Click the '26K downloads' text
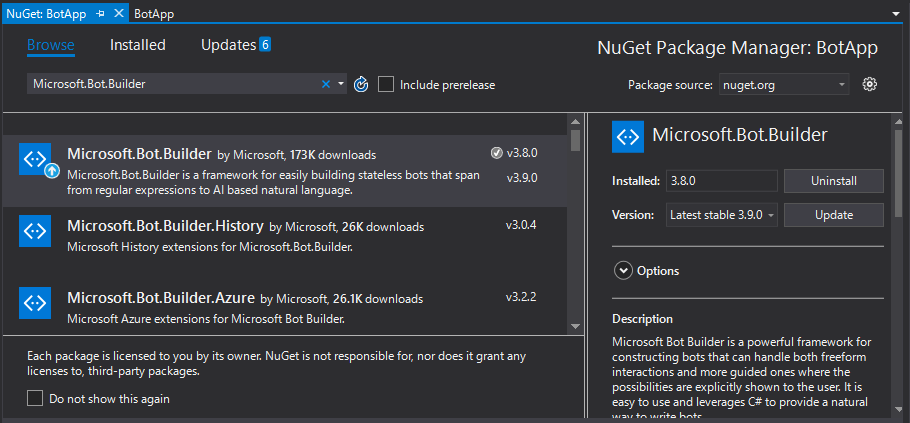Screen dimensions: 910x423 click(x=383, y=226)
